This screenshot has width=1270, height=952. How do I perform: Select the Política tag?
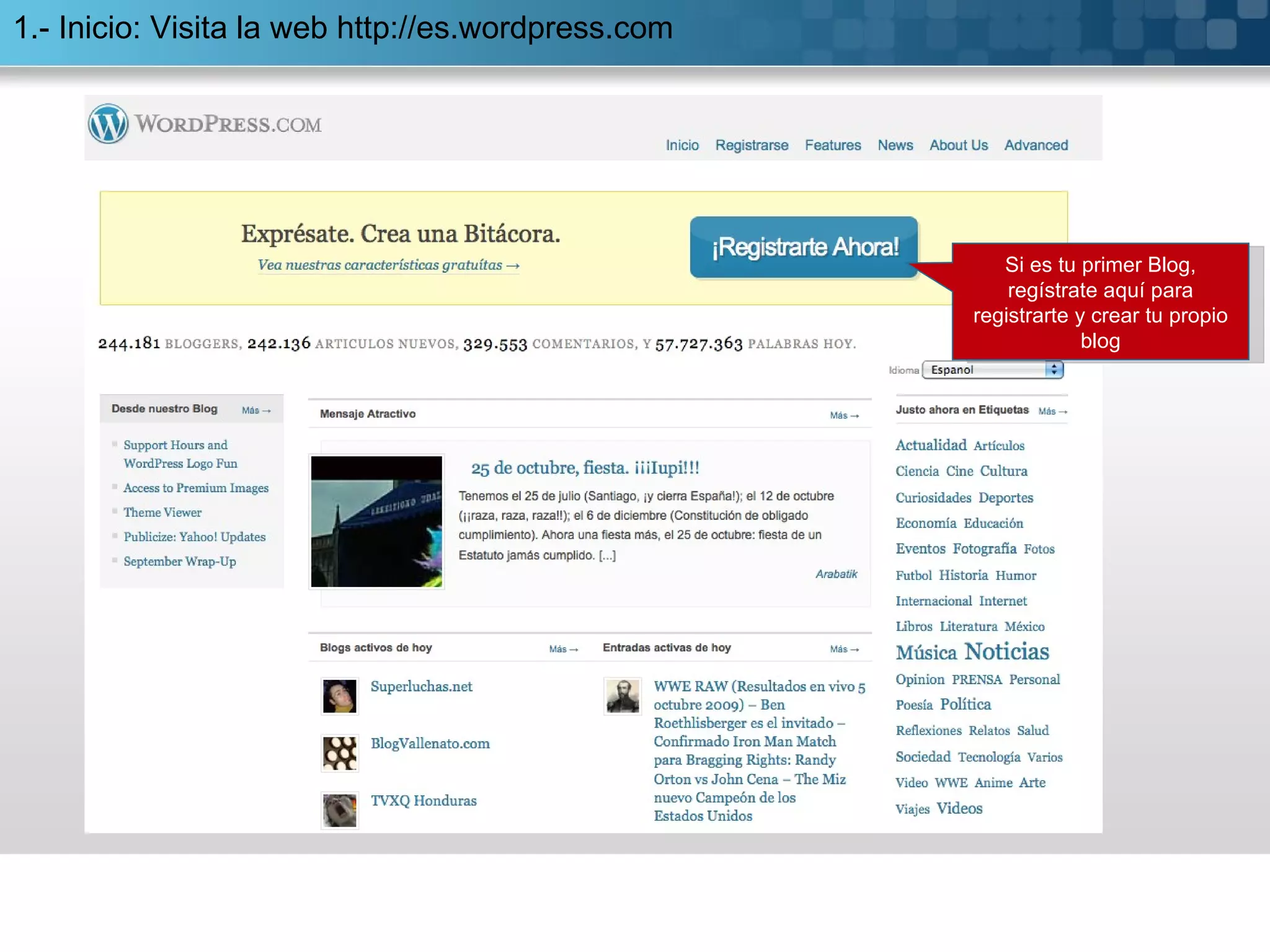[966, 704]
